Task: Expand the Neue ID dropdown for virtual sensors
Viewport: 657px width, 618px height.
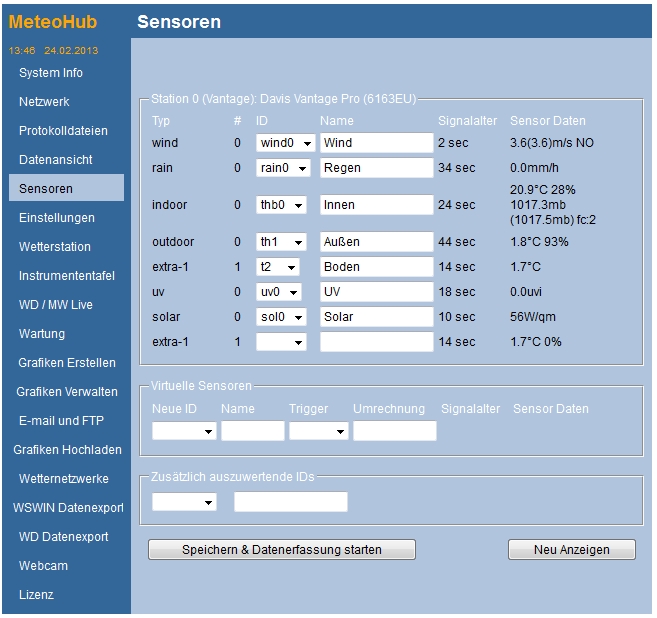Action: click(184, 431)
